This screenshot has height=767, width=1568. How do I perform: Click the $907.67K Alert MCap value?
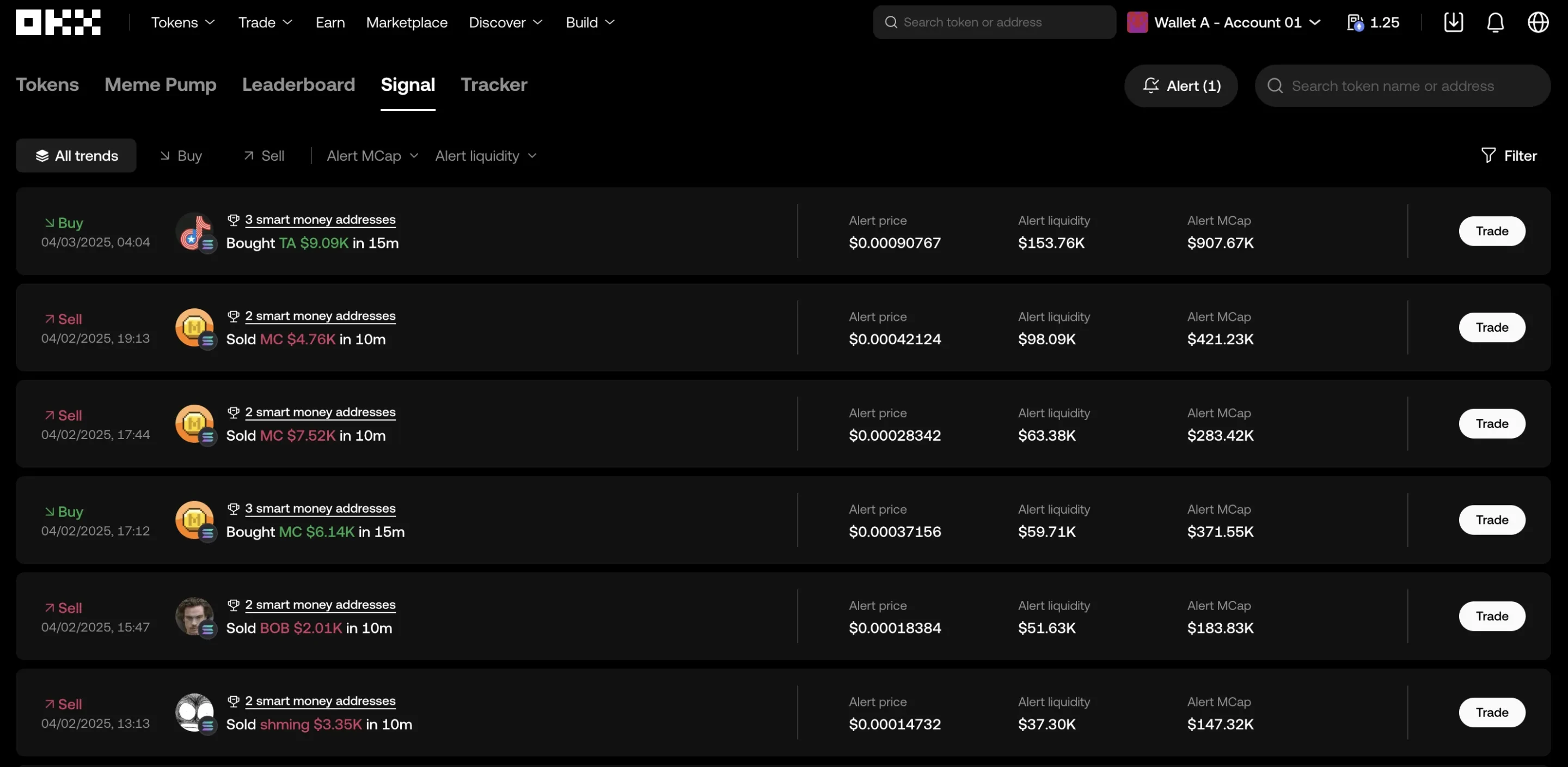1221,243
